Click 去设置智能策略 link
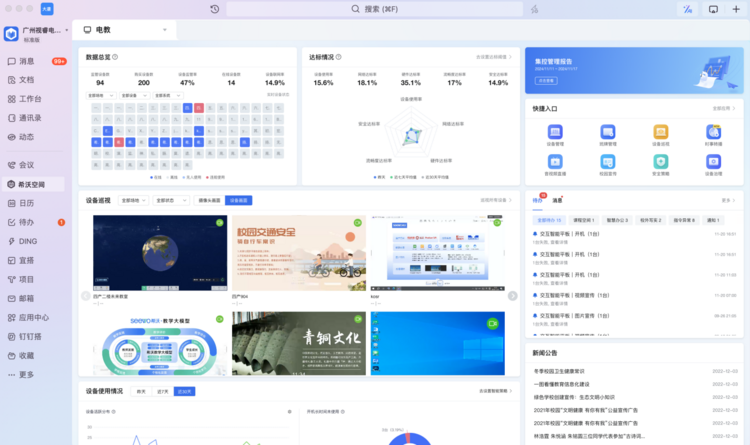The image size is (750, 445). point(496,391)
